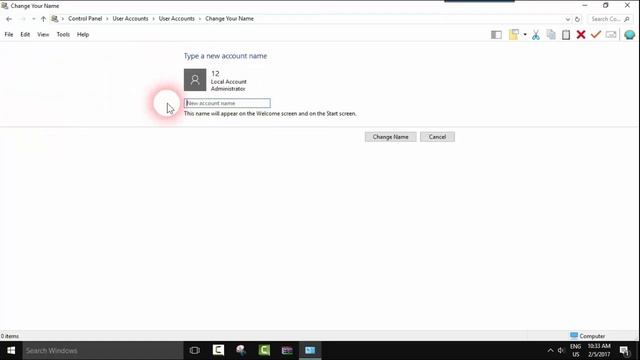This screenshot has height=360, width=640.
Task: Open the views dropdown arrow
Action: tap(525, 35)
